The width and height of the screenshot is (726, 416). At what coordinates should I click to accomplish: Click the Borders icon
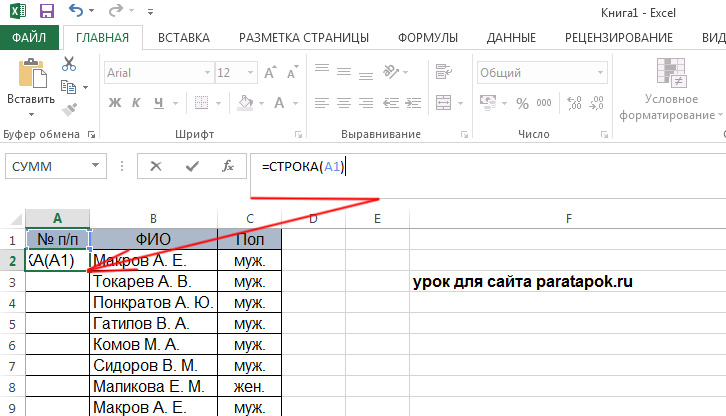point(201,102)
